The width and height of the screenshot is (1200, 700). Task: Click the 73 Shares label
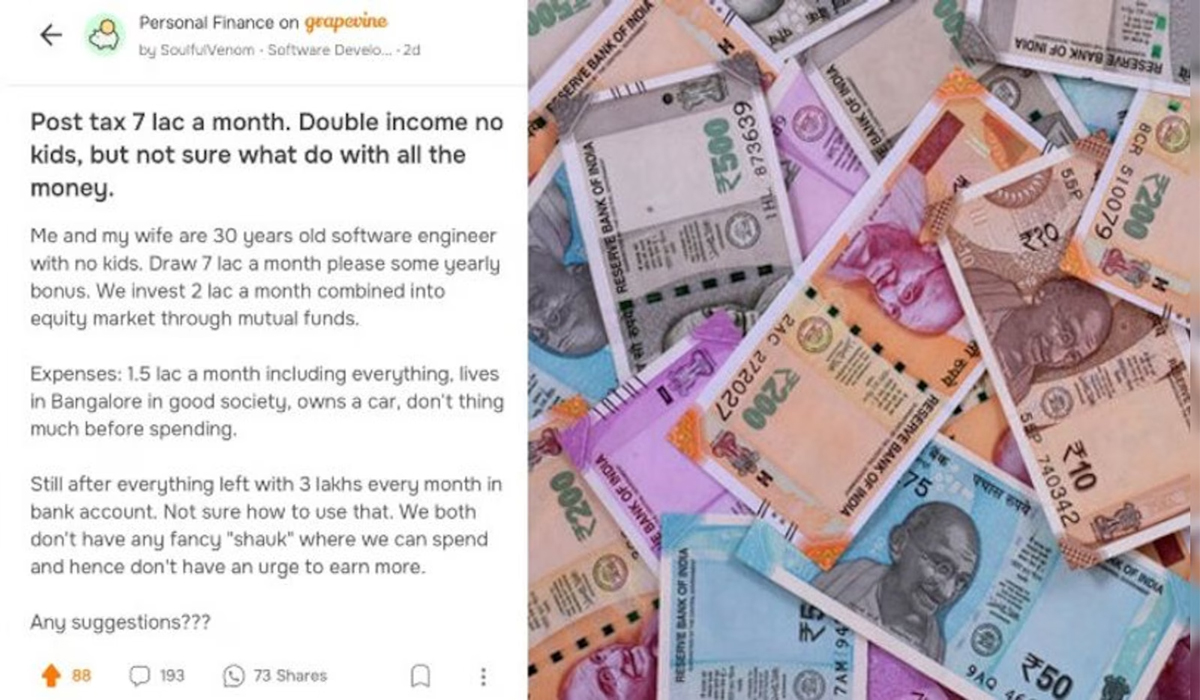[289, 676]
